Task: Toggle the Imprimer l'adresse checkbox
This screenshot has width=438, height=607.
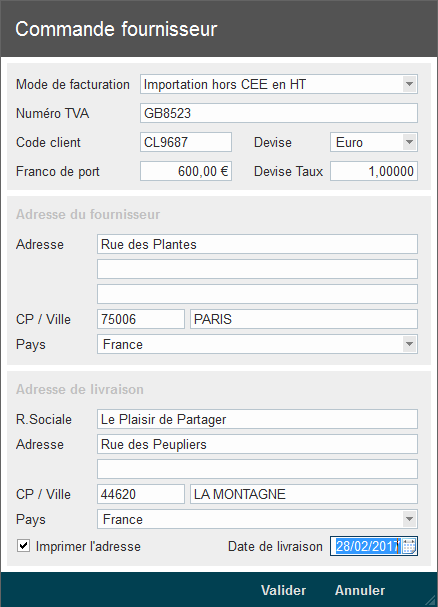Action: tap(23, 546)
